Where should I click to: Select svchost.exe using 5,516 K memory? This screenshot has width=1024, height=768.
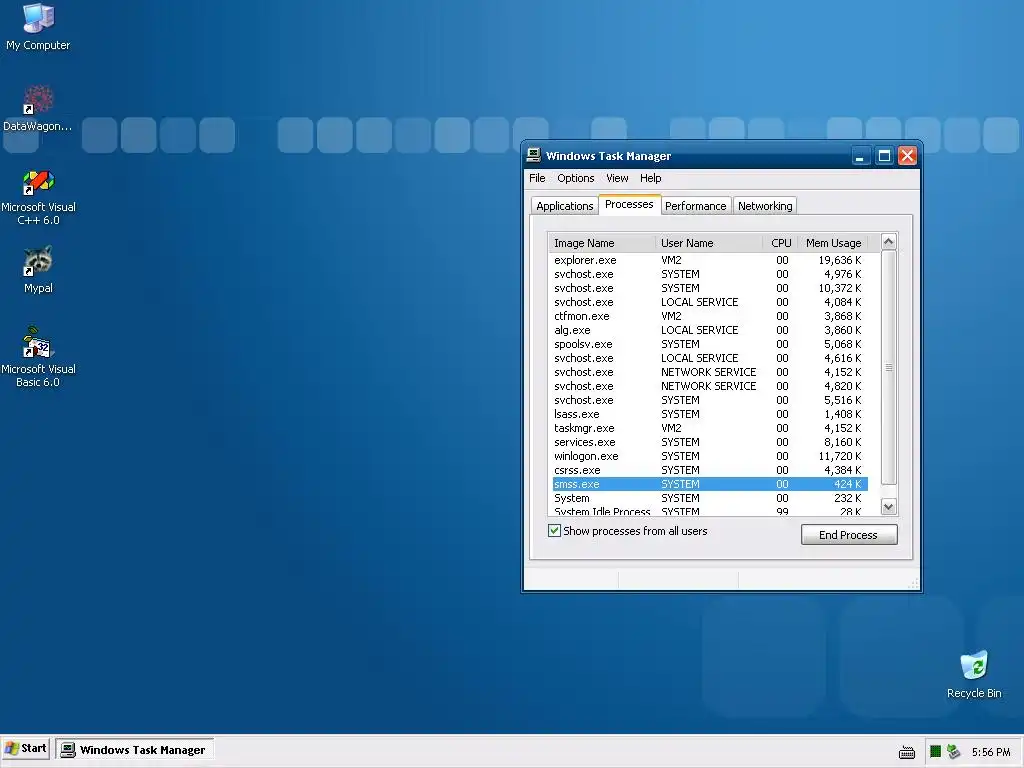click(709, 400)
